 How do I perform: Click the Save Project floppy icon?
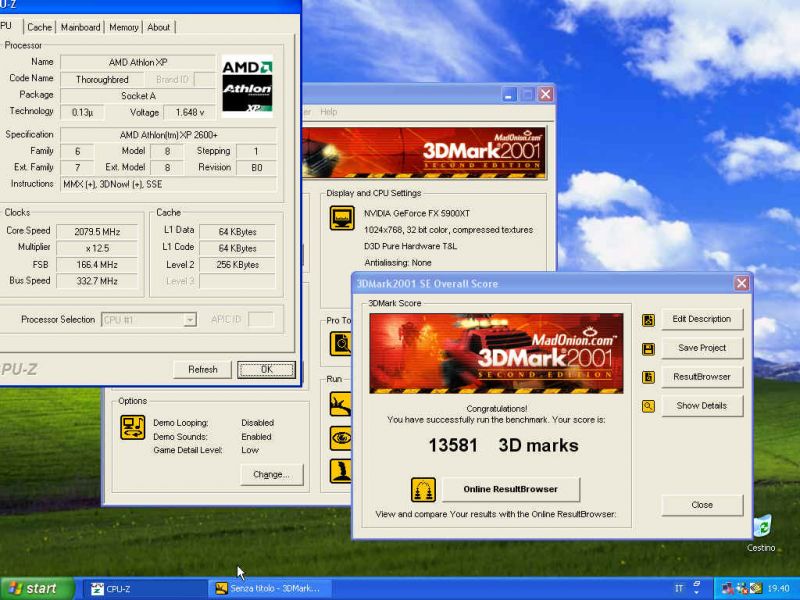[648, 349]
